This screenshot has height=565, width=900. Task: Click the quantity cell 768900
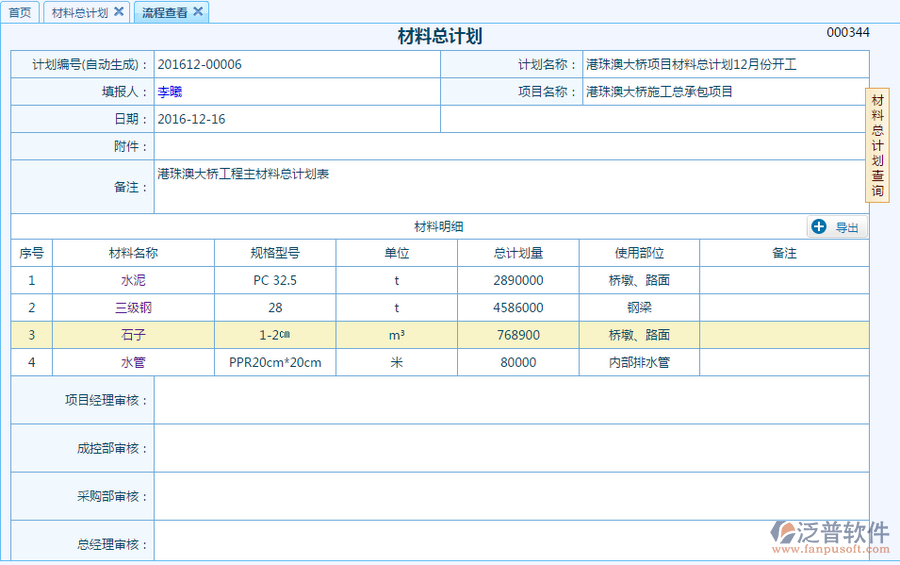tap(518, 335)
